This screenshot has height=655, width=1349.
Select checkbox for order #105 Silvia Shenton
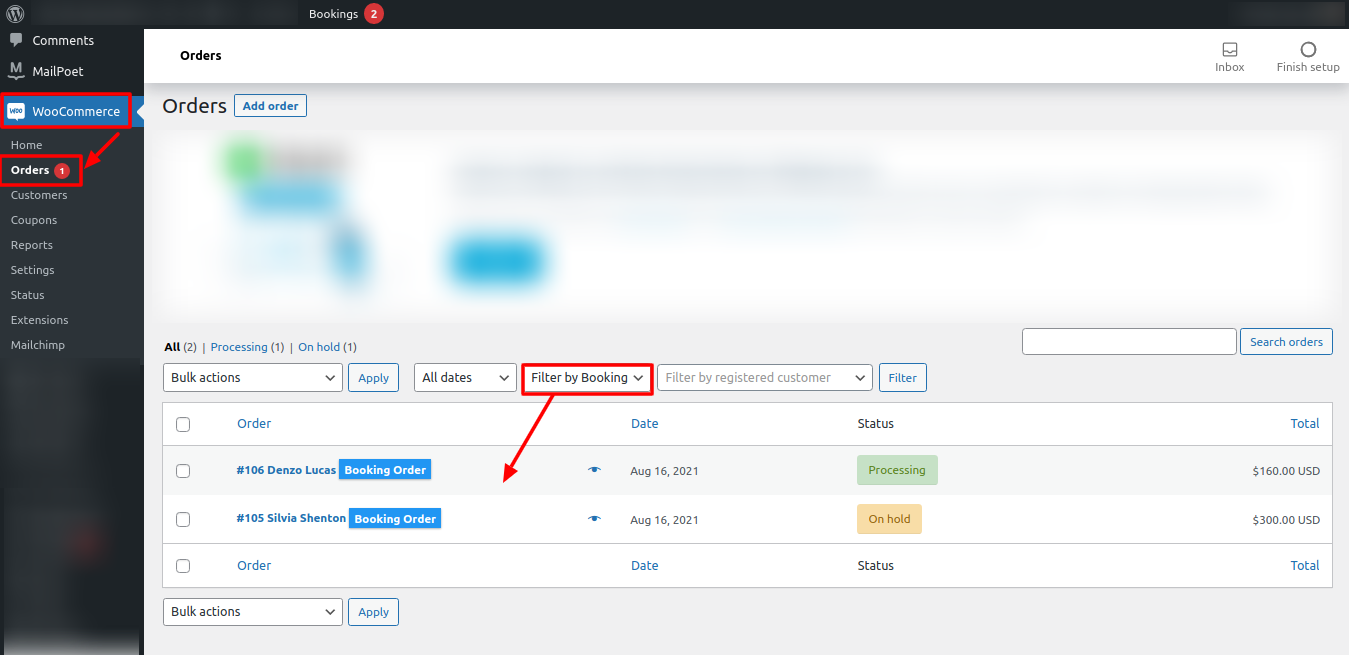(183, 520)
